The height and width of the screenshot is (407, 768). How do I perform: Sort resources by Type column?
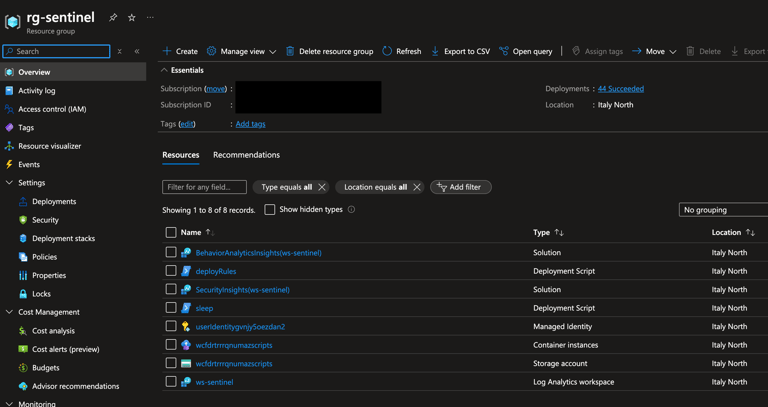coord(548,233)
